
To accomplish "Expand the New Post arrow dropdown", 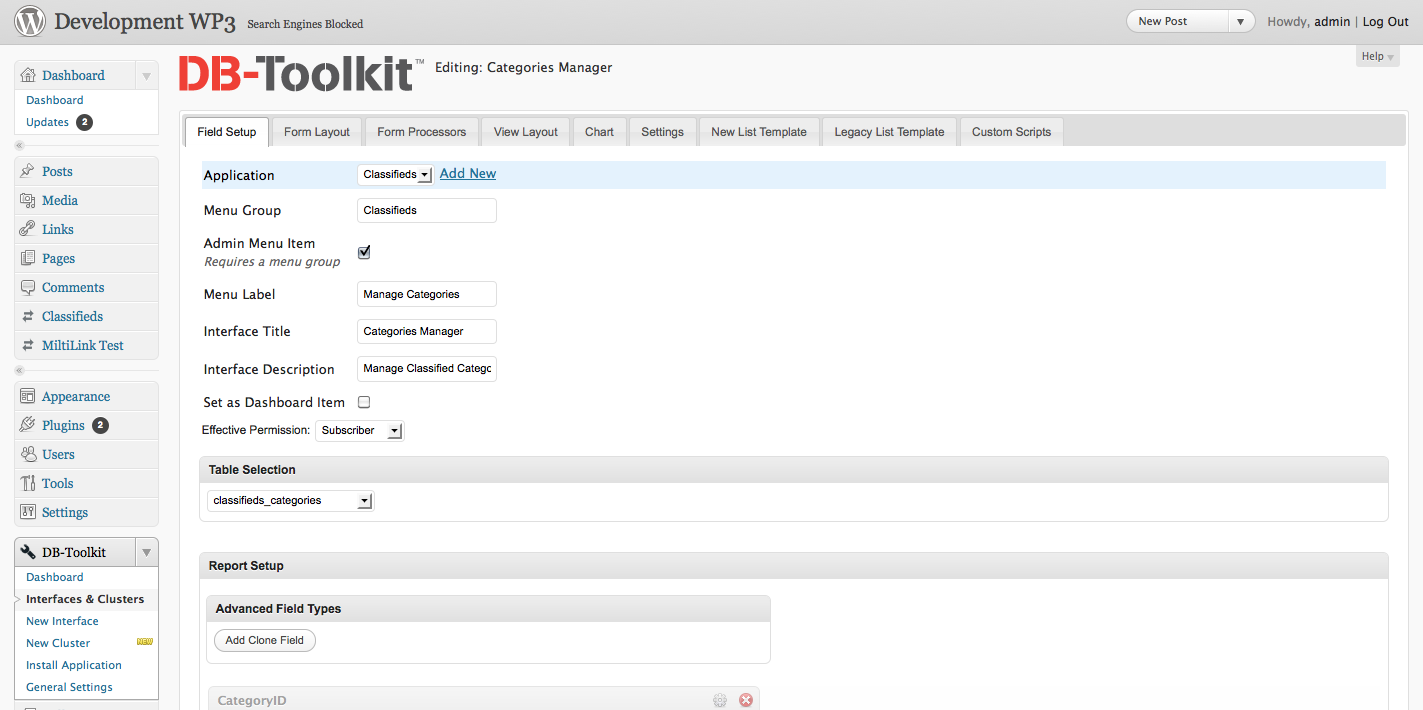I will [1241, 21].
